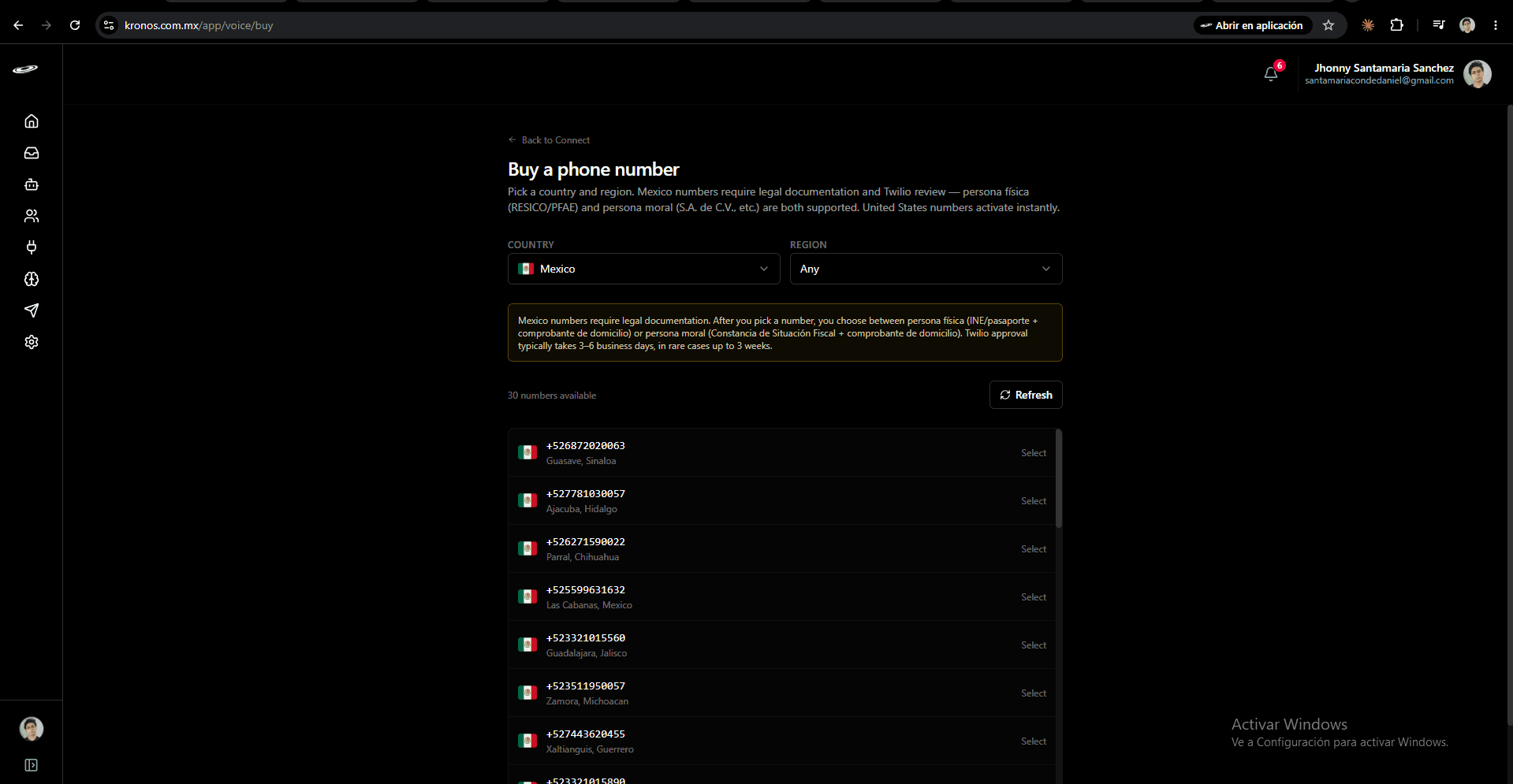1513x784 pixels.
Task: Open the Inbox tray icon in sidebar
Action: coord(32,153)
